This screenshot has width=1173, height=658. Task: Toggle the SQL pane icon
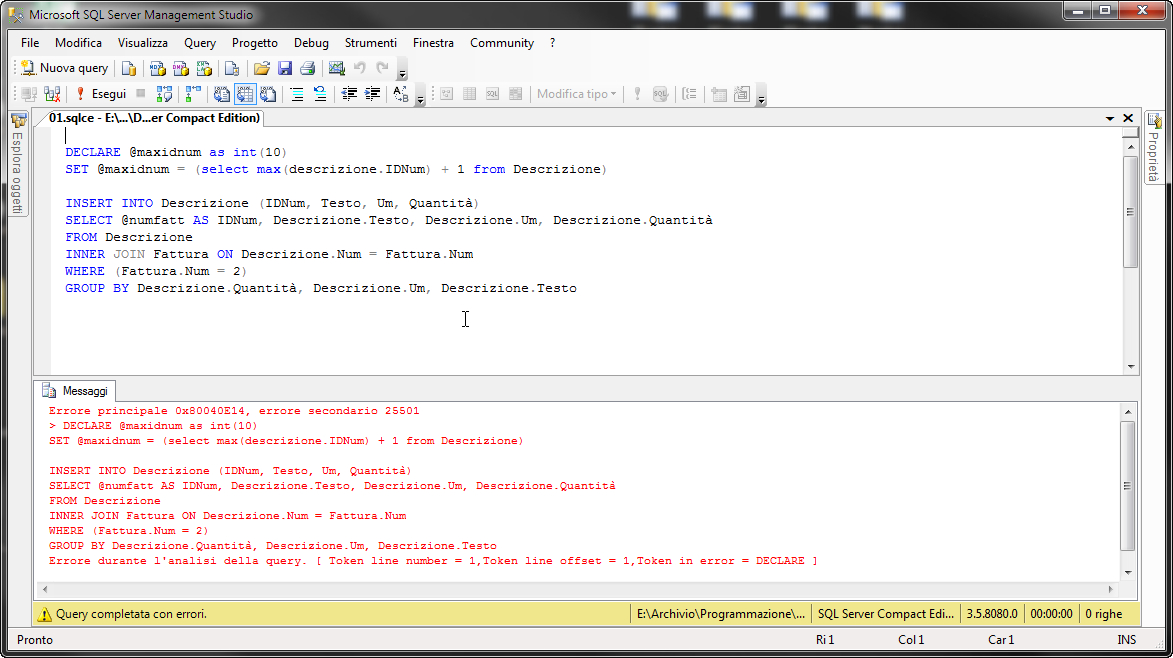tap(492, 94)
